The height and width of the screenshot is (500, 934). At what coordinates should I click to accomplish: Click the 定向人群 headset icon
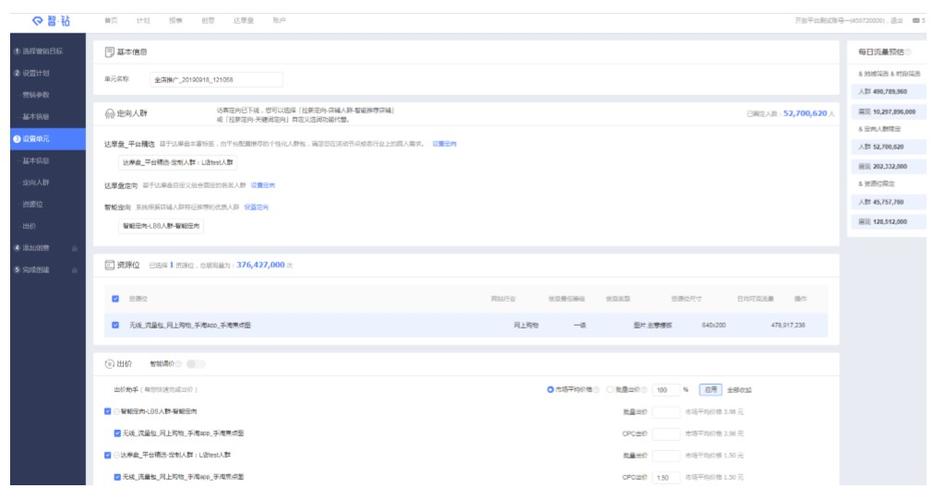[110, 113]
